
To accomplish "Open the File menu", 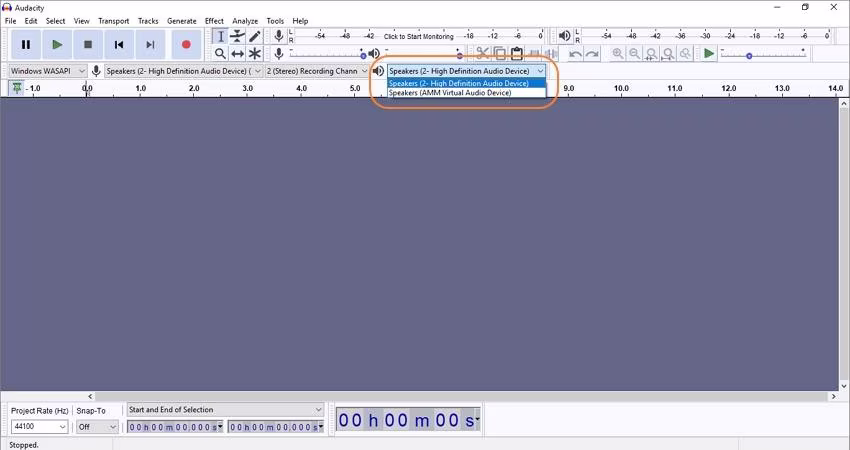I will coord(10,21).
